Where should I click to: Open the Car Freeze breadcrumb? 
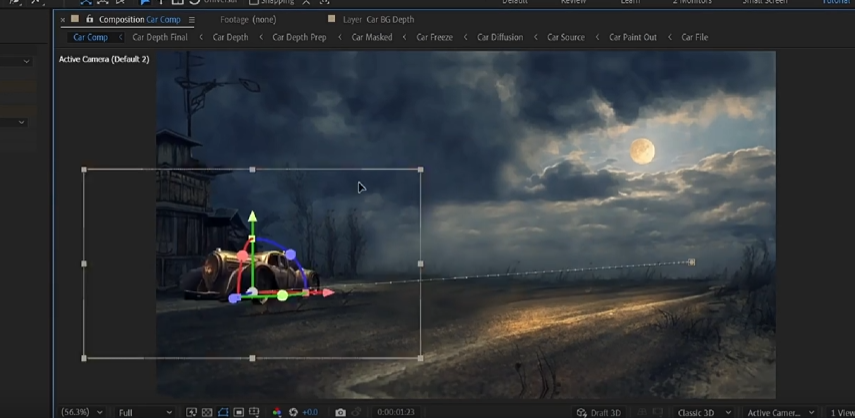435,37
